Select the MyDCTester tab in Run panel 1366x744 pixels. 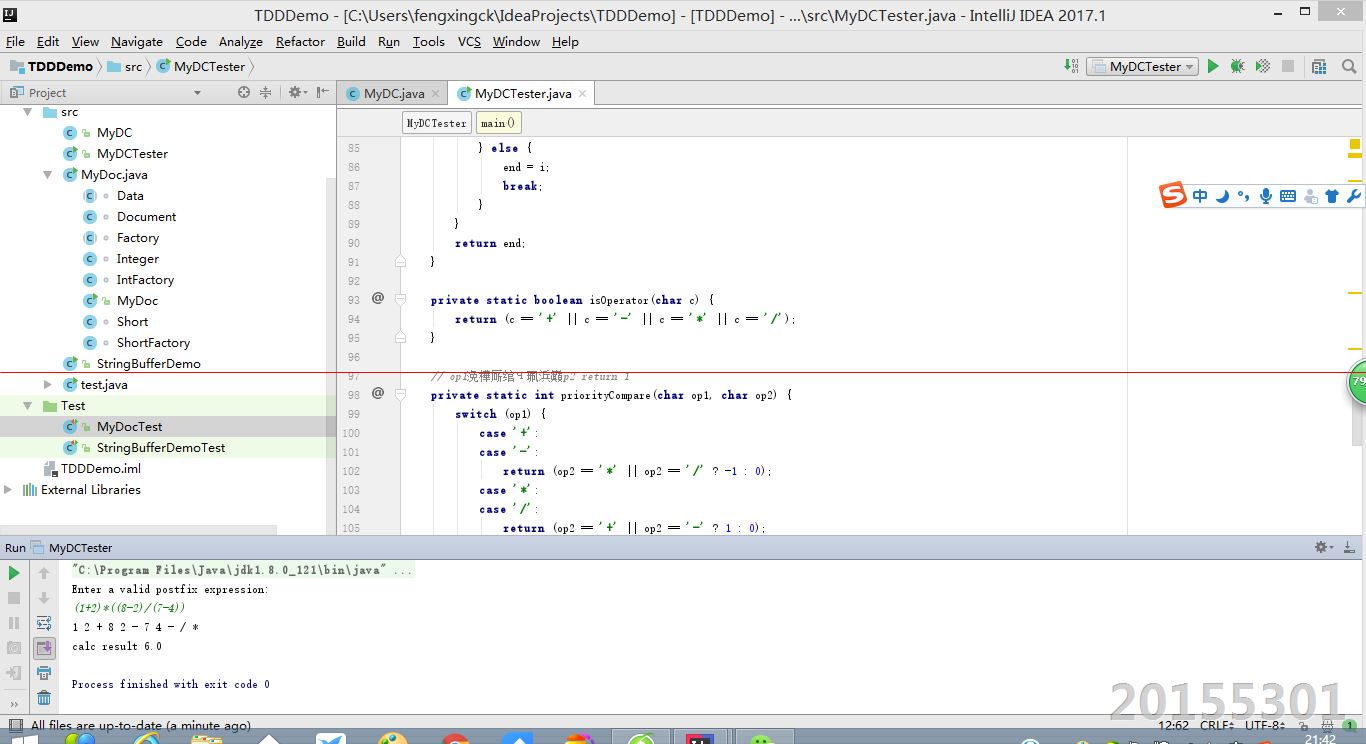tap(80, 547)
